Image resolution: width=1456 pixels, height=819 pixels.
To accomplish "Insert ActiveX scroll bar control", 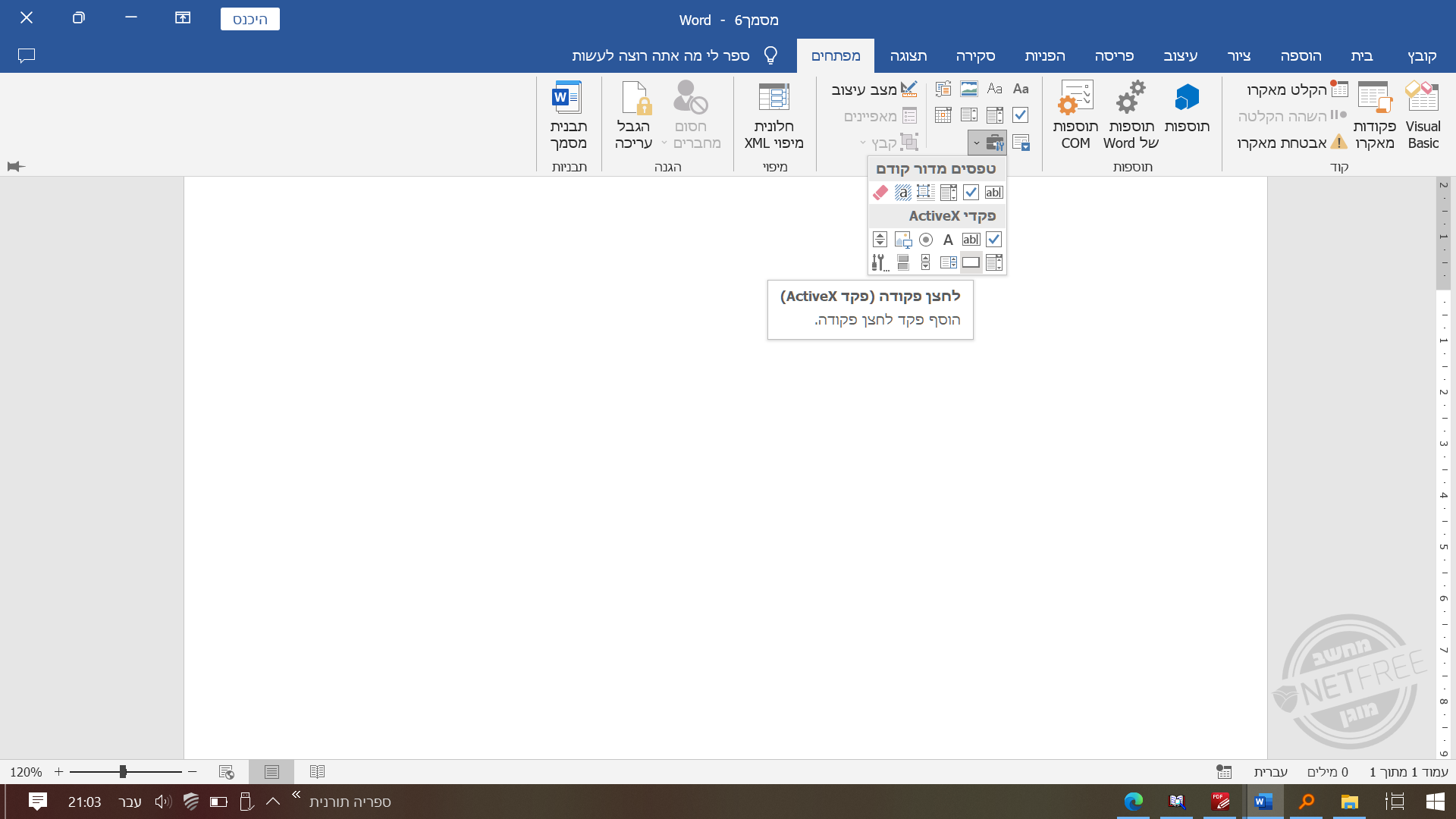I will click(x=925, y=262).
